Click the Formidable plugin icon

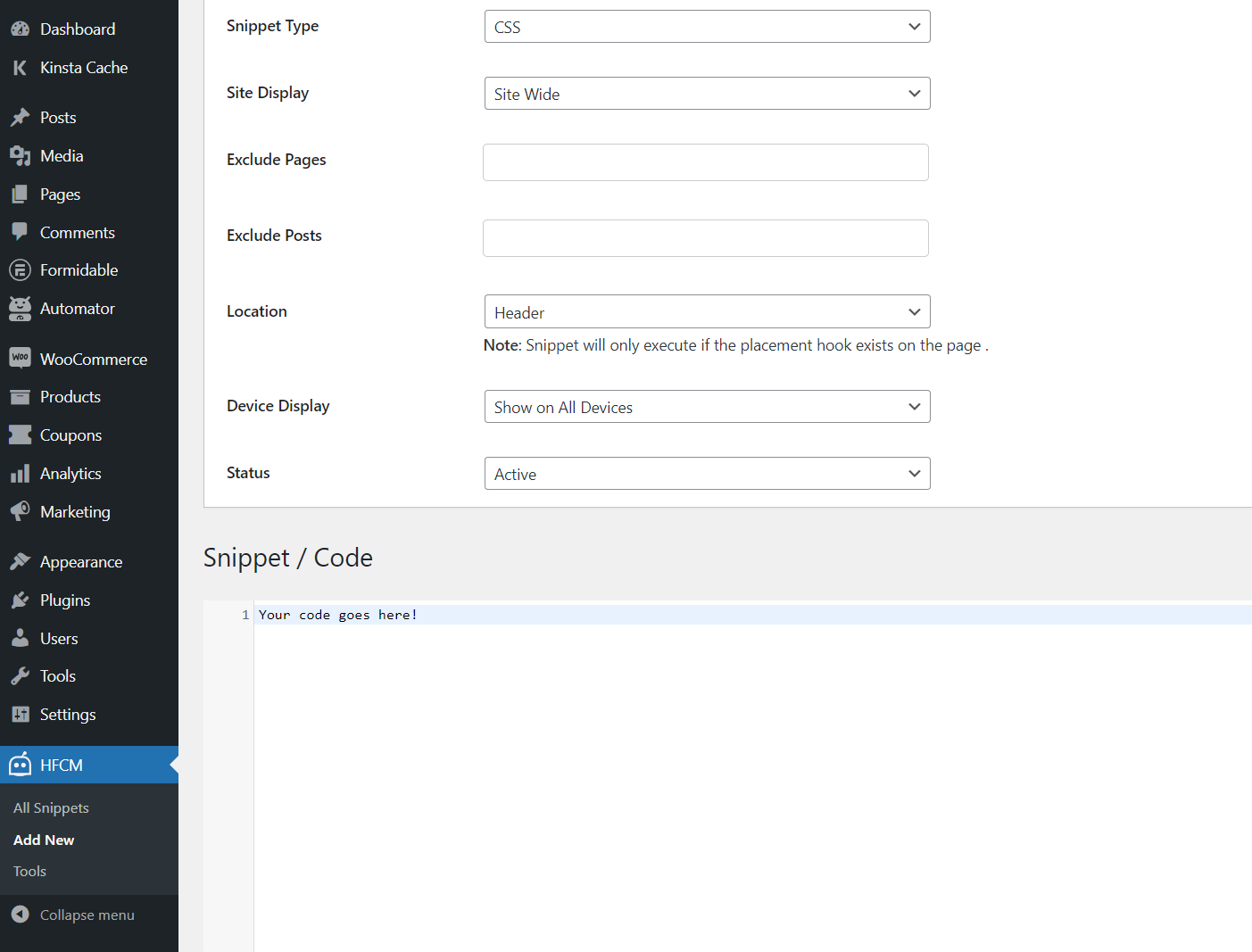click(x=20, y=269)
